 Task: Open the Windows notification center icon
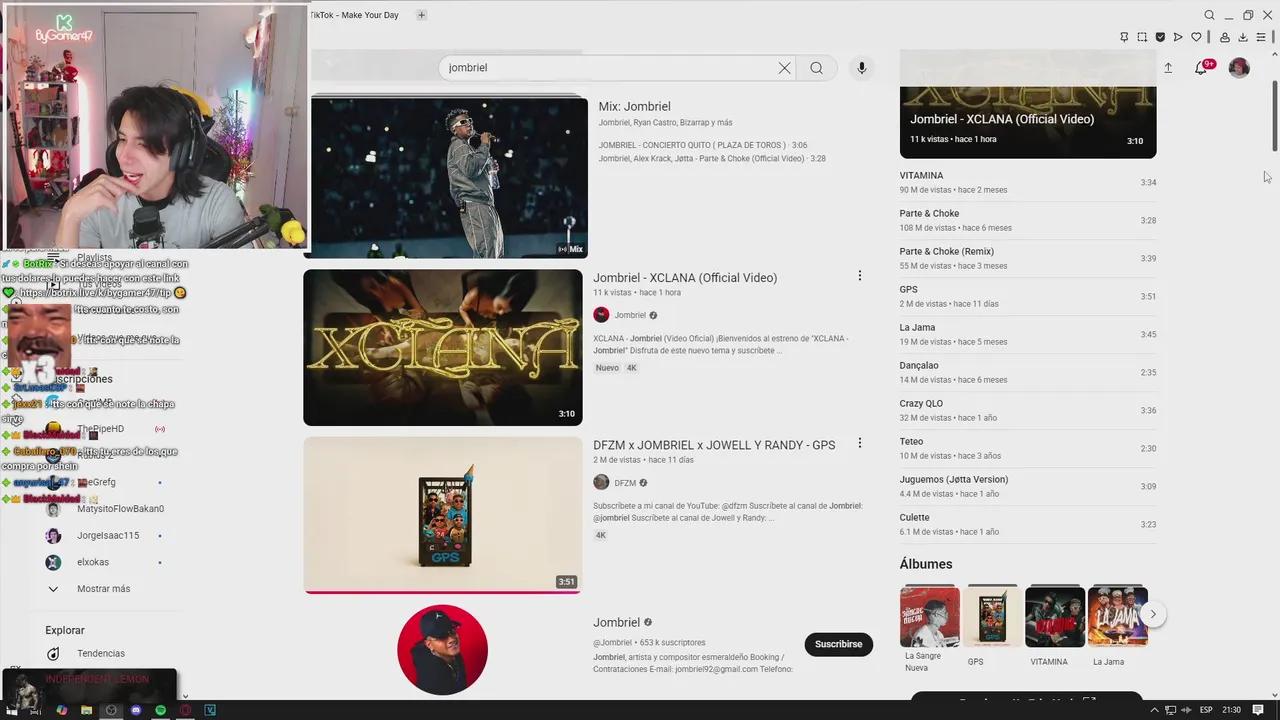click(1258, 710)
